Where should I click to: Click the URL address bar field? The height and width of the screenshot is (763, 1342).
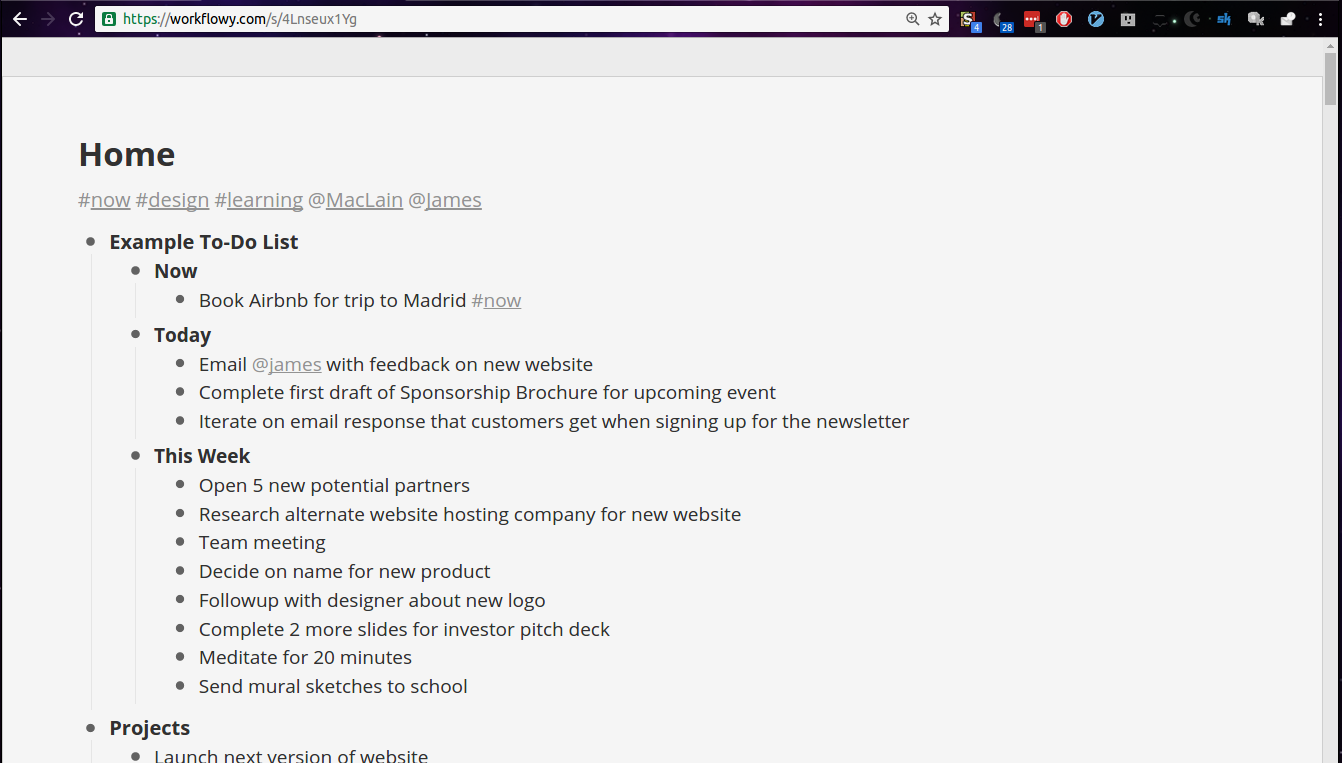point(500,19)
